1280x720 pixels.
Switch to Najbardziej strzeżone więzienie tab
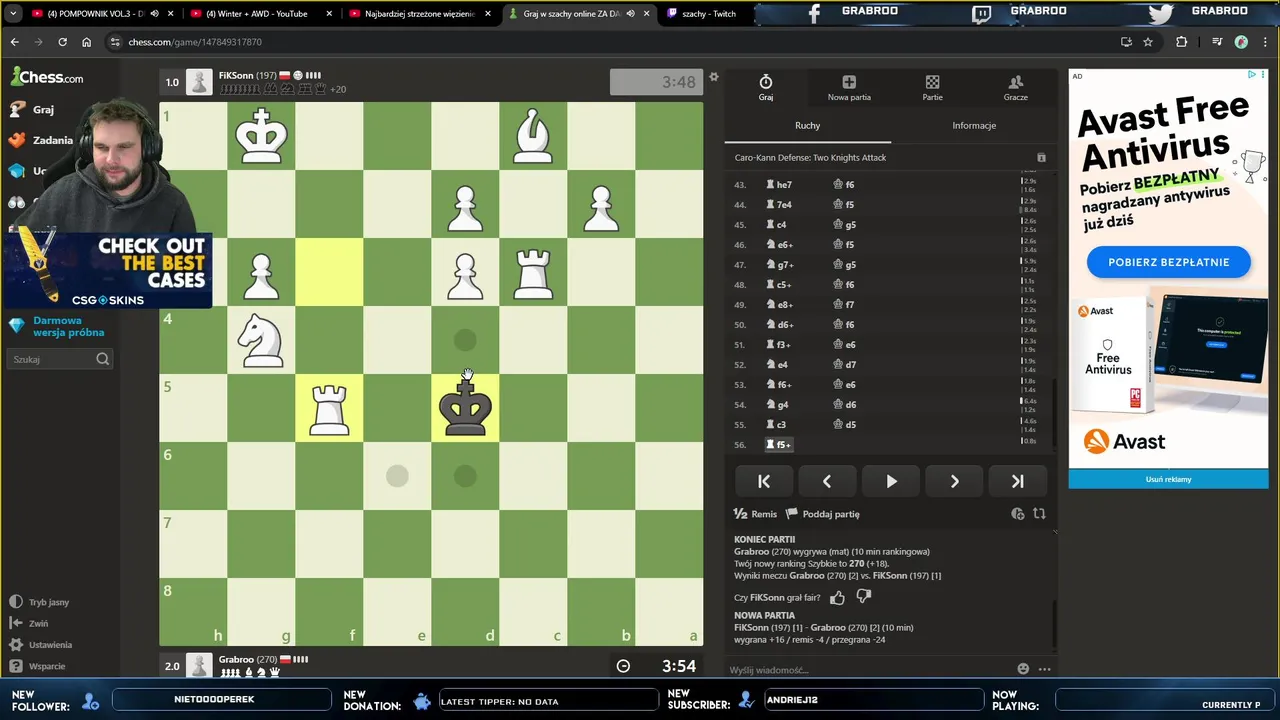click(x=420, y=14)
